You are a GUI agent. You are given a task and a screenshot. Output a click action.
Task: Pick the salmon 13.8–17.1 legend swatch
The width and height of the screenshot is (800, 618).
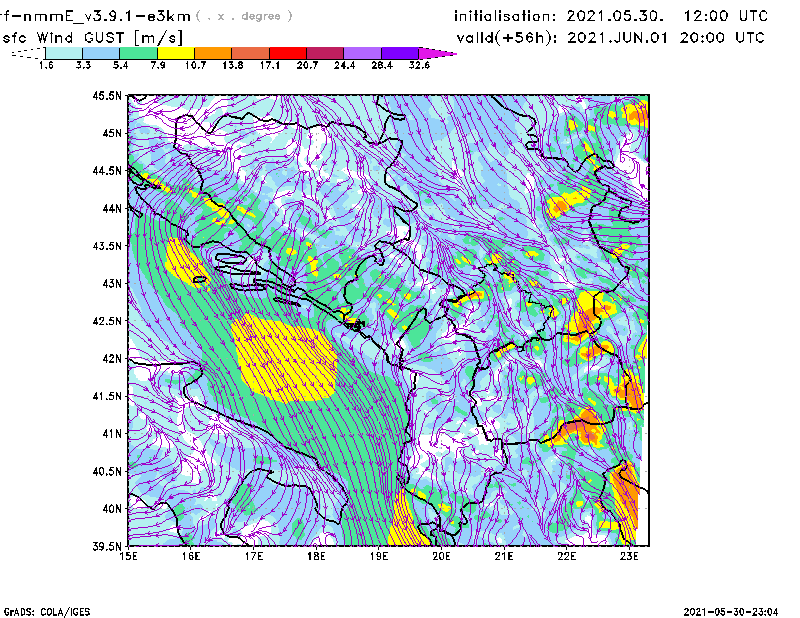coord(251,53)
